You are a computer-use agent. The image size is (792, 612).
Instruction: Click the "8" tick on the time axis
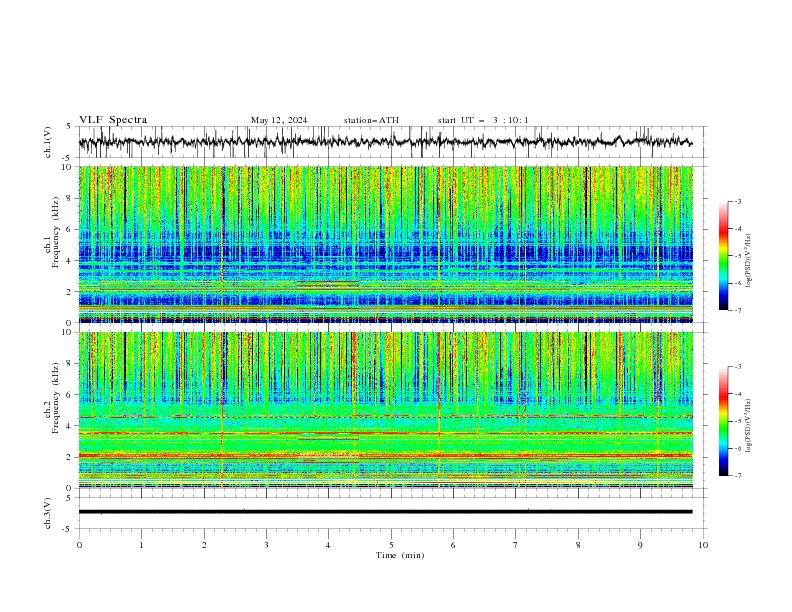tap(578, 545)
